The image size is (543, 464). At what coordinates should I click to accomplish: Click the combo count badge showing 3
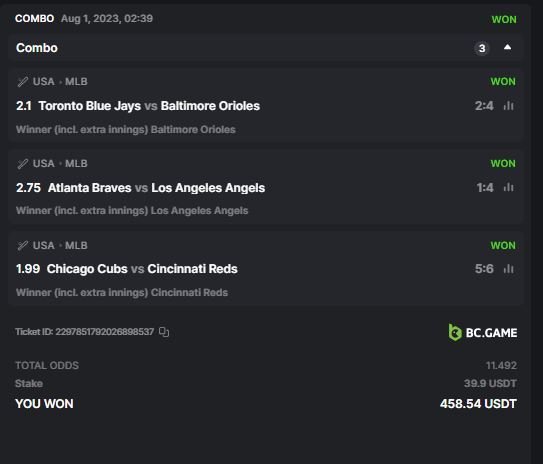click(482, 48)
